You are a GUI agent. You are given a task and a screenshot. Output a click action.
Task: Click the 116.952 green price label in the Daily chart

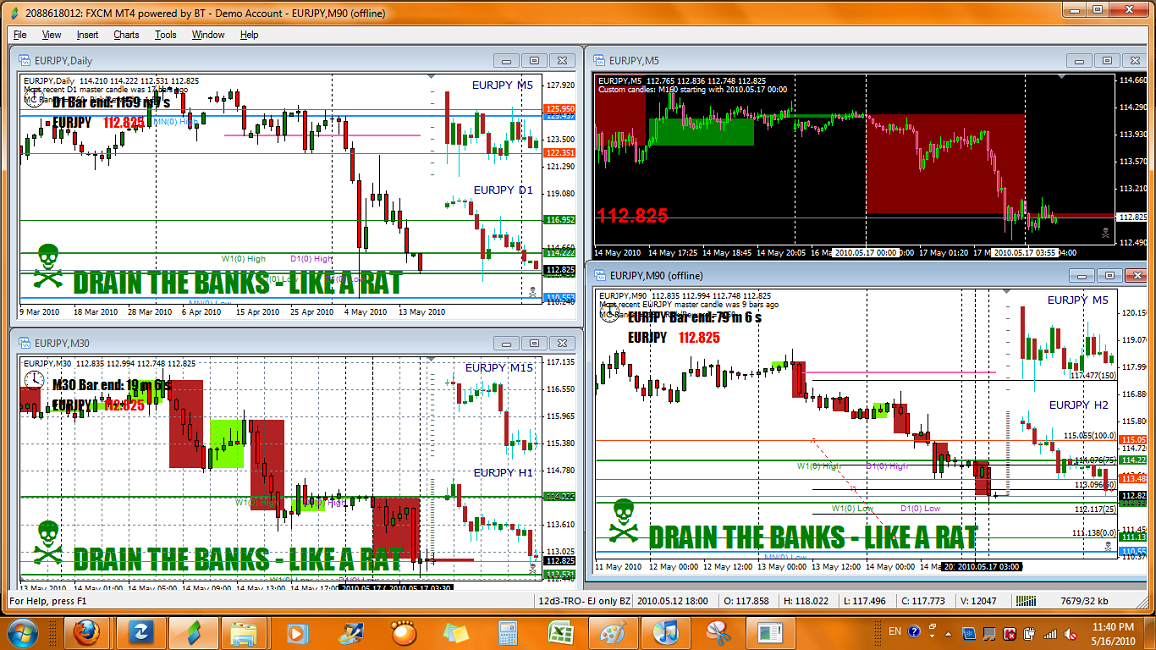pyautogui.click(x=560, y=220)
